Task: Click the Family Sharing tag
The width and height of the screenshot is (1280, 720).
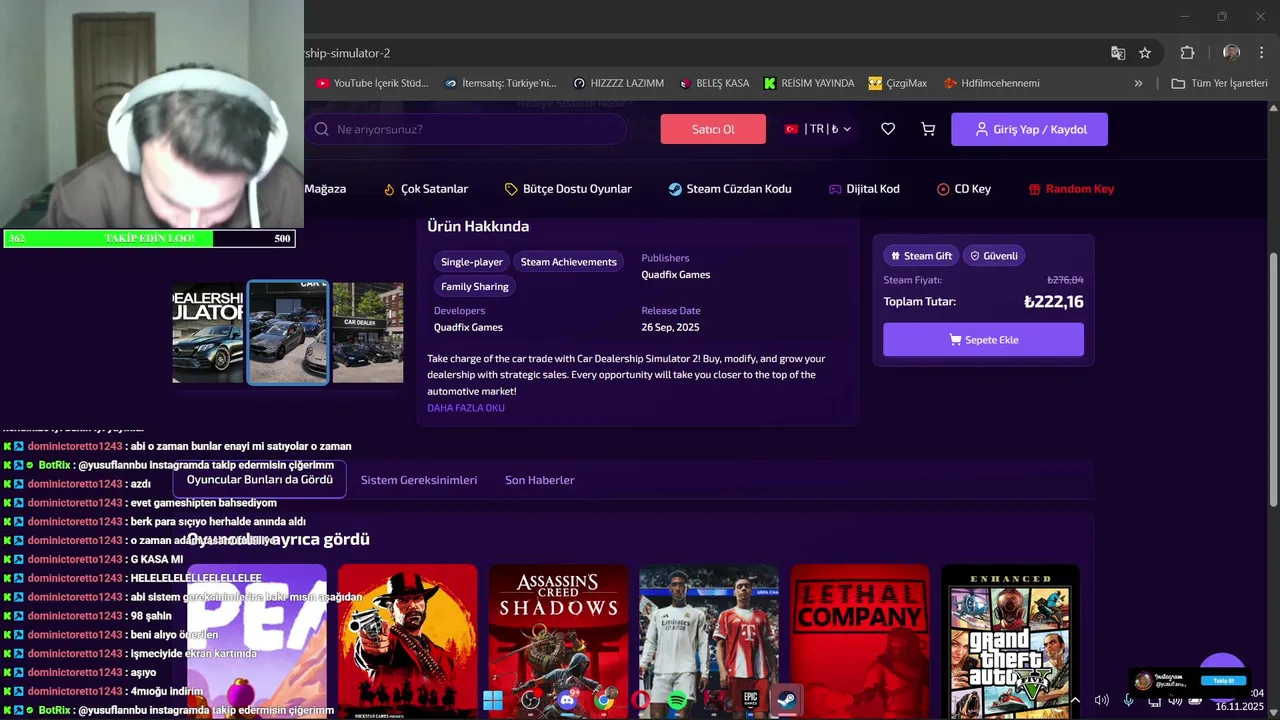Action: click(475, 287)
